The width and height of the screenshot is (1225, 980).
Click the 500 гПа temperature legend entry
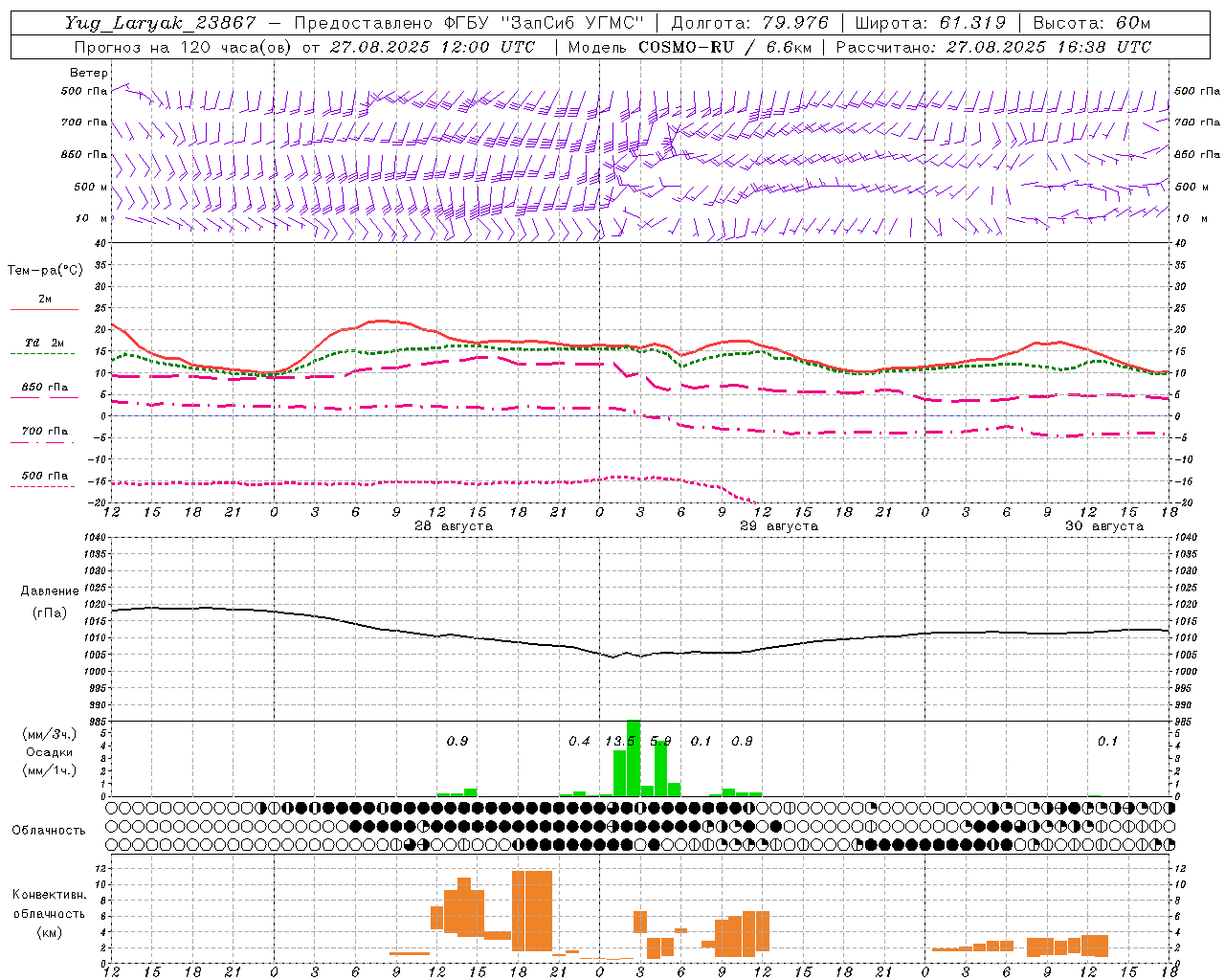(x=44, y=476)
